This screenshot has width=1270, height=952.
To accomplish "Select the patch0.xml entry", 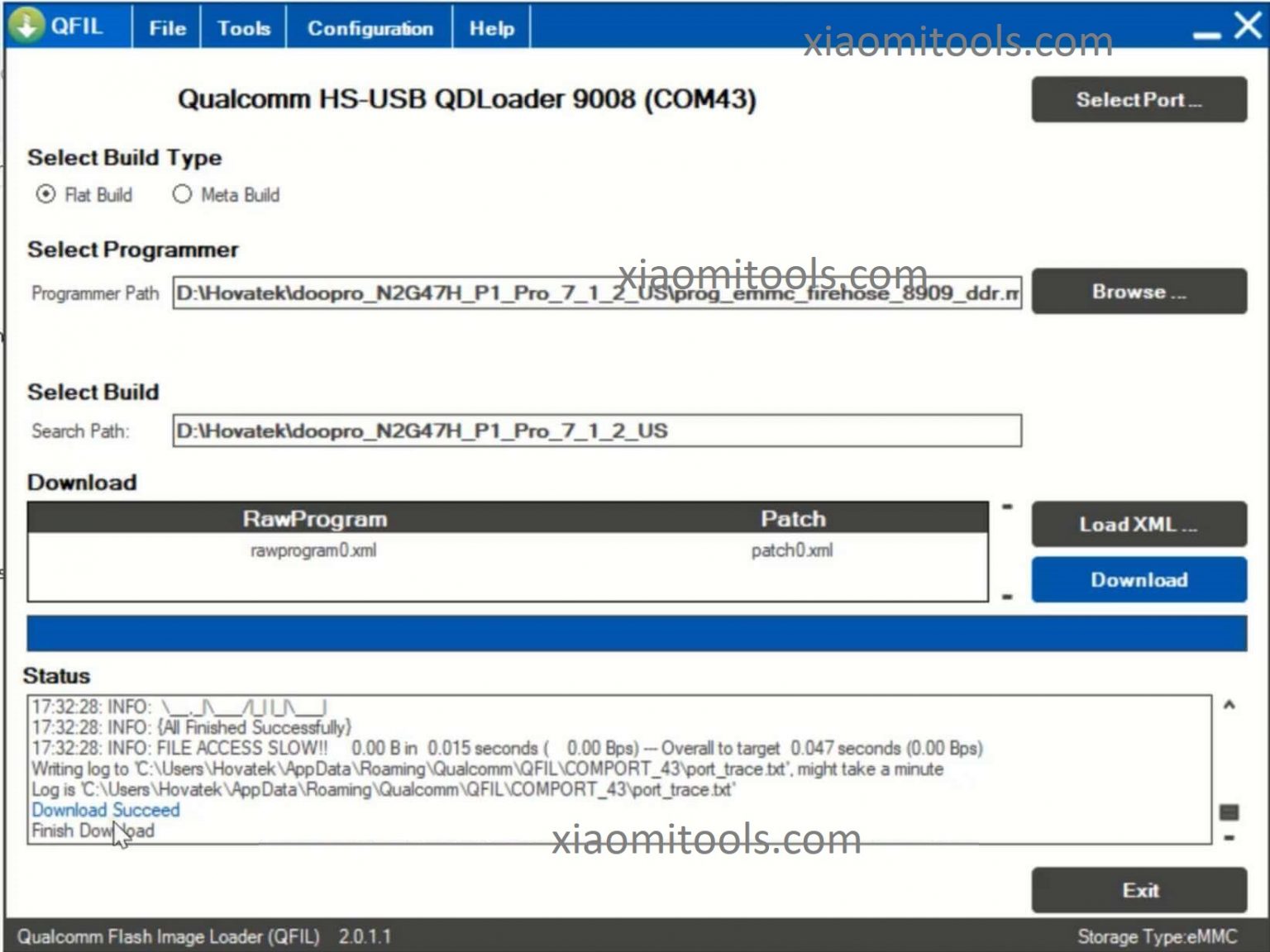I will click(792, 550).
